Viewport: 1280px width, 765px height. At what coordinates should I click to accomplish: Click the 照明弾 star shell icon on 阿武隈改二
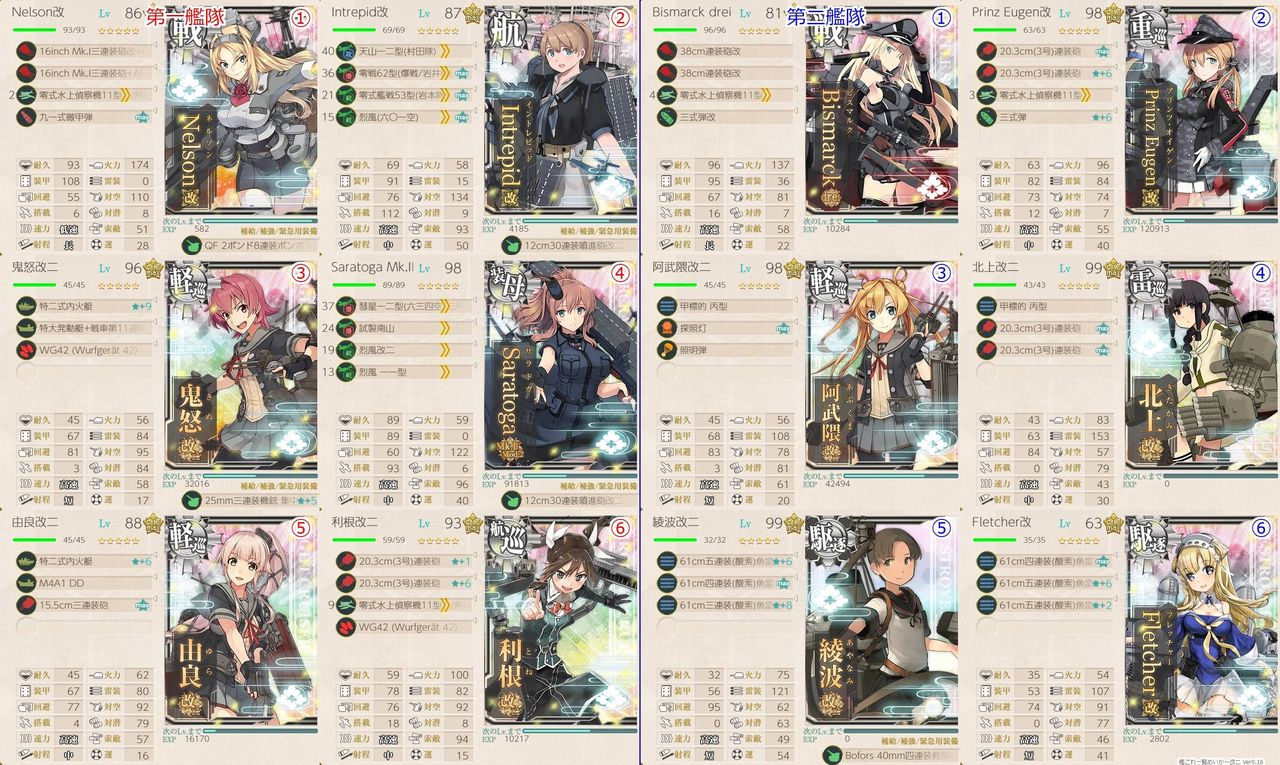(x=667, y=349)
